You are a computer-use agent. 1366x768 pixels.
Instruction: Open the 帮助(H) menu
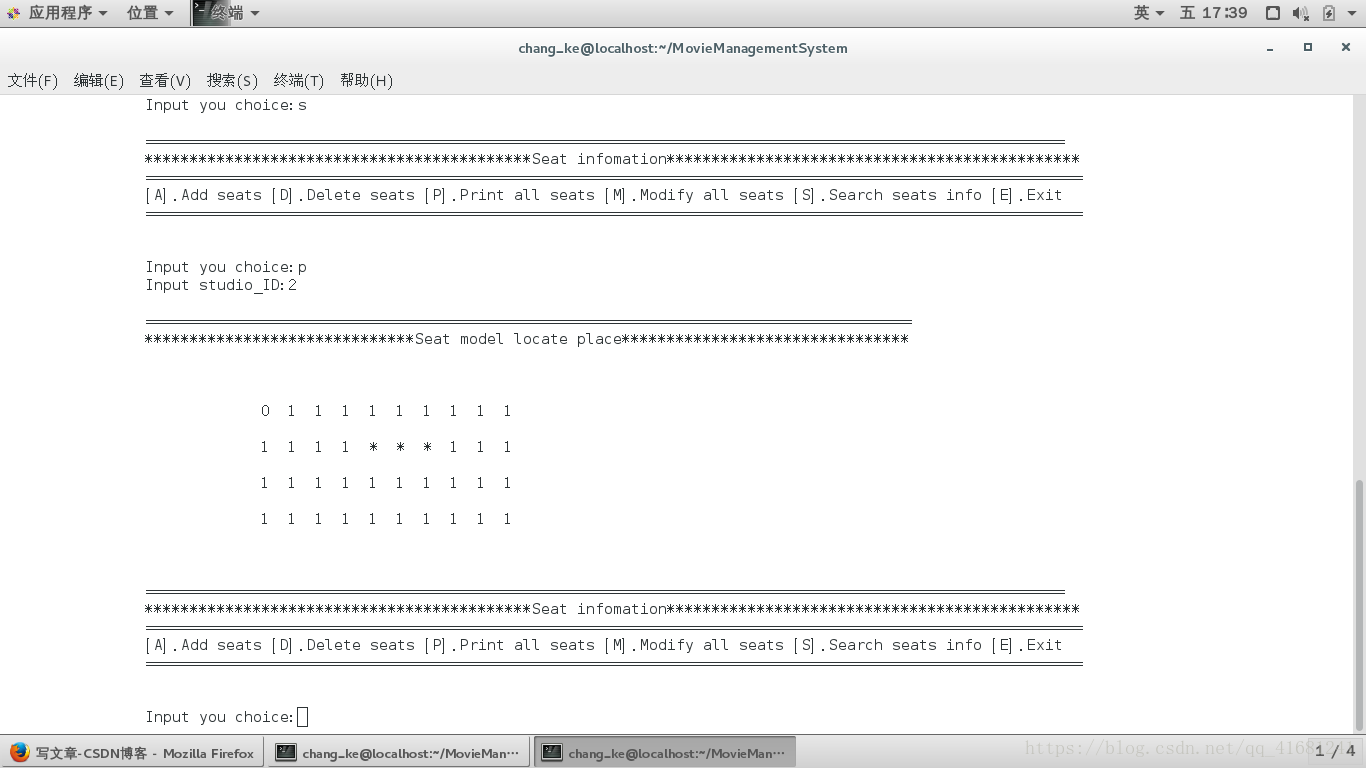pyautogui.click(x=366, y=81)
